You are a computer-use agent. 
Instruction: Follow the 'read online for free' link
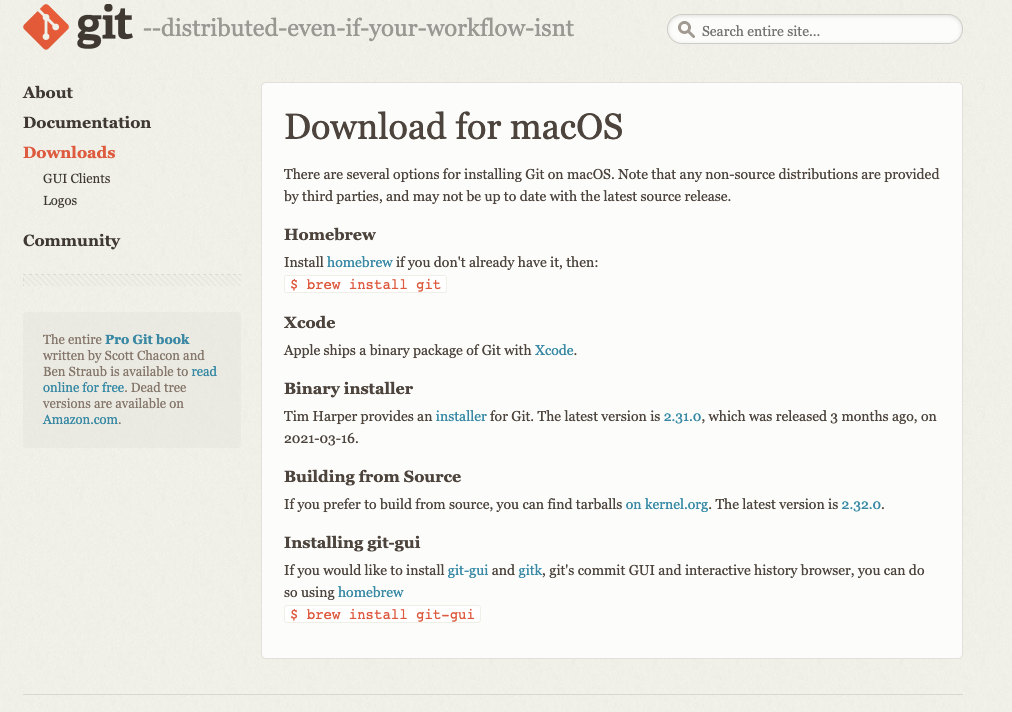click(130, 380)
